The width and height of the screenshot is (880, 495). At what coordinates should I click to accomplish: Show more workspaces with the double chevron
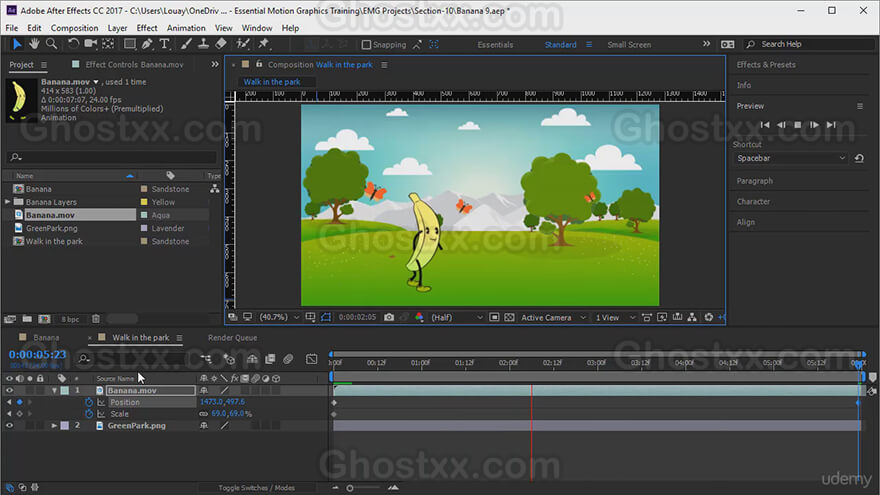707,44
